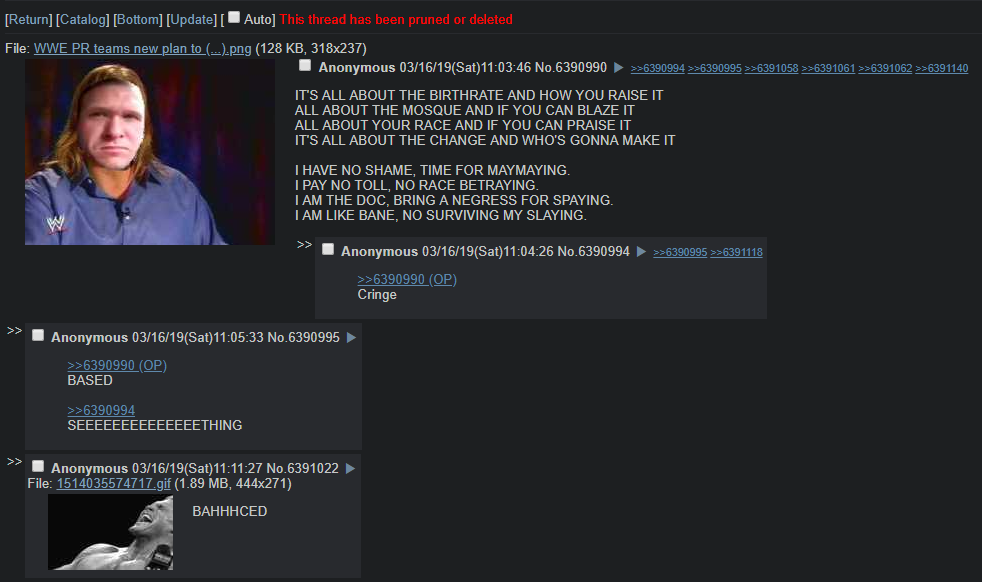
Task: Tick the checkbox for post 6391022
Action: (x=38, y=466)
